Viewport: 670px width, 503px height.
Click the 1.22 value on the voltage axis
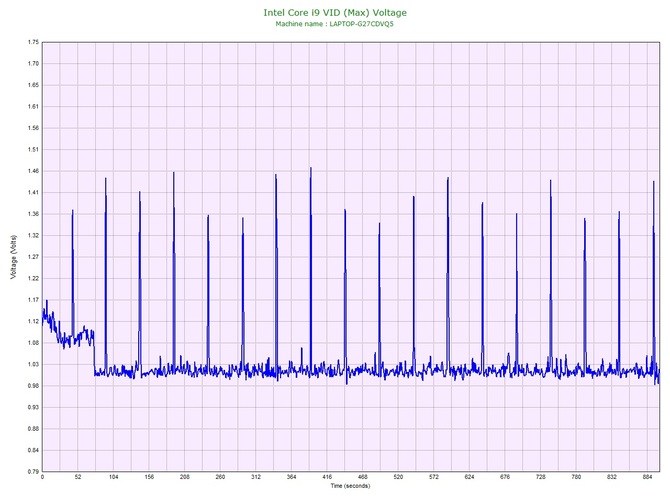click(33, 279)
